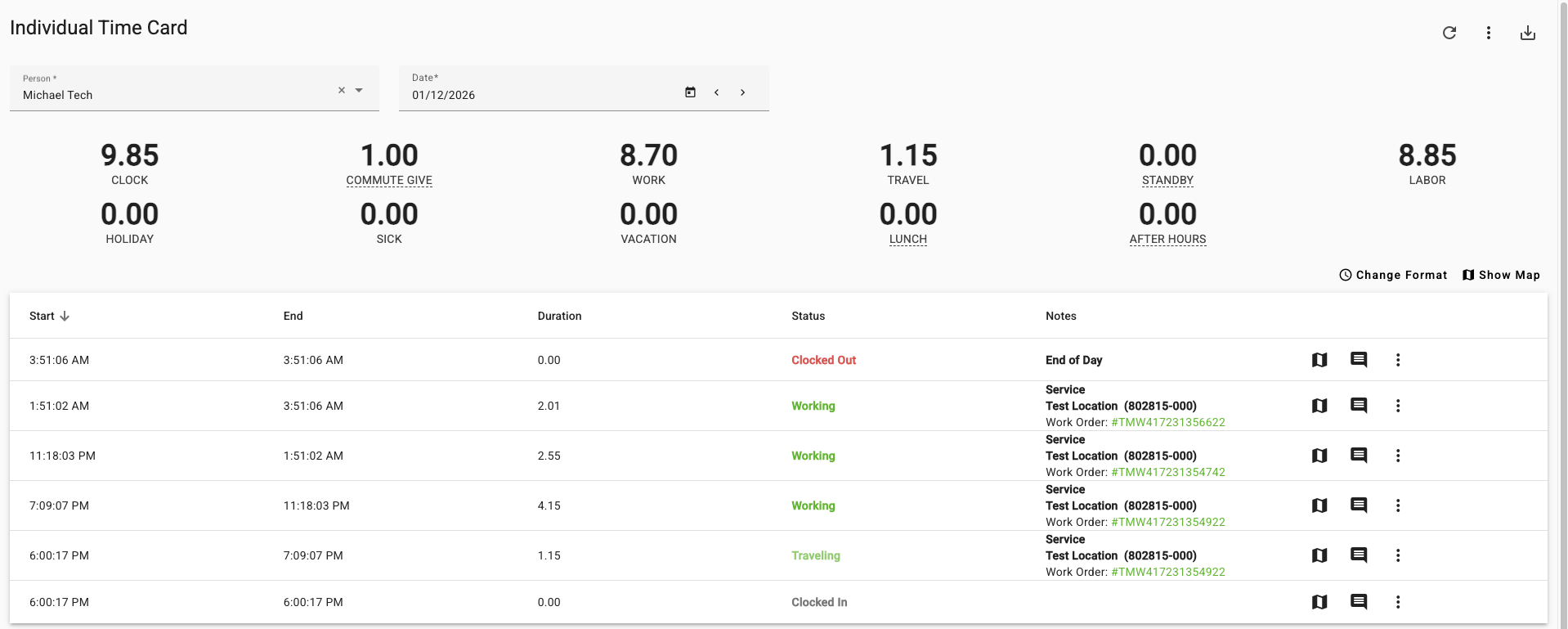
Task: Open comments for the Traveling row
Action: click(1359, 555)
